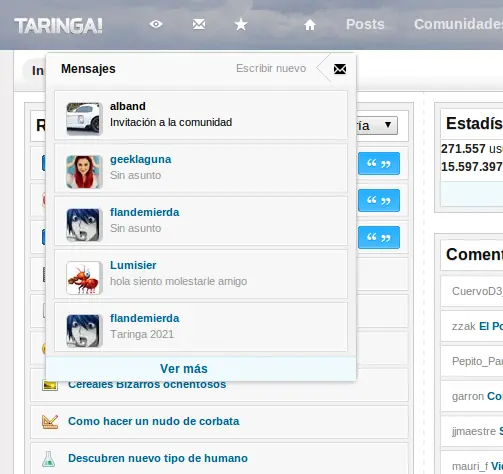
Task: Go to home via house icon
Action: pyautogui.click(x=310, y=25)
